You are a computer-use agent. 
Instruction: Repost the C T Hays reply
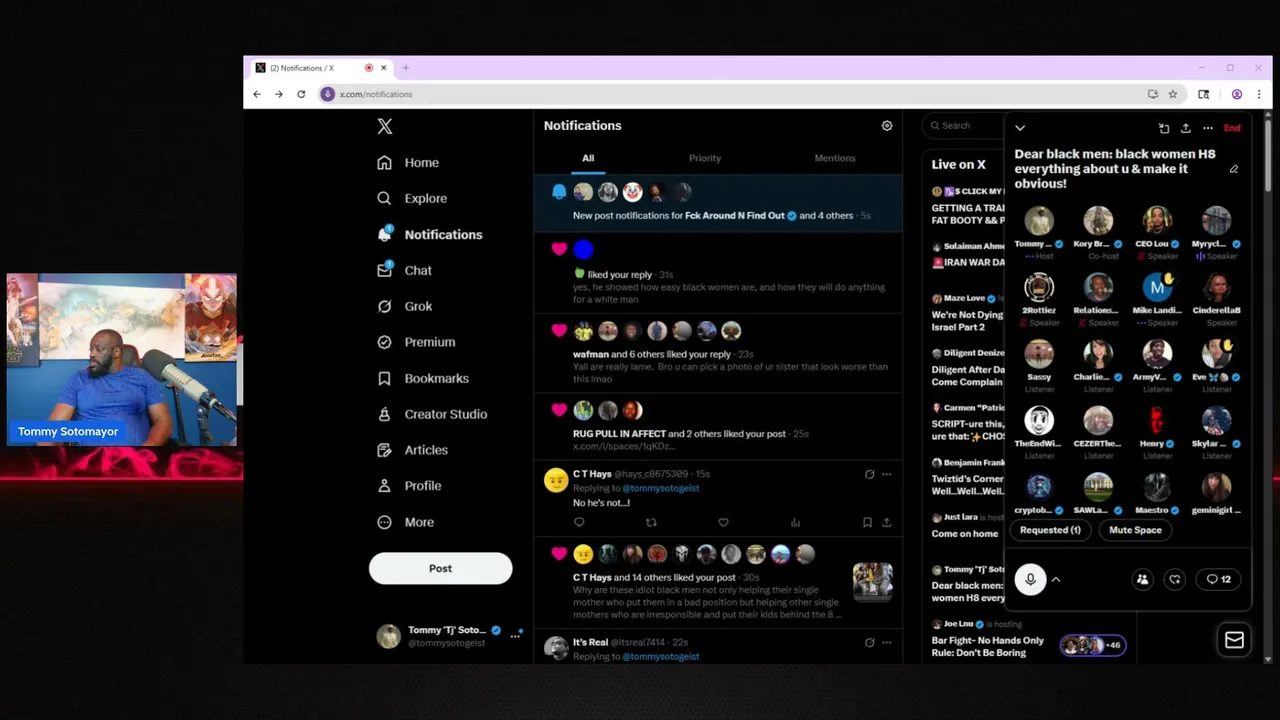click(651, 522)
